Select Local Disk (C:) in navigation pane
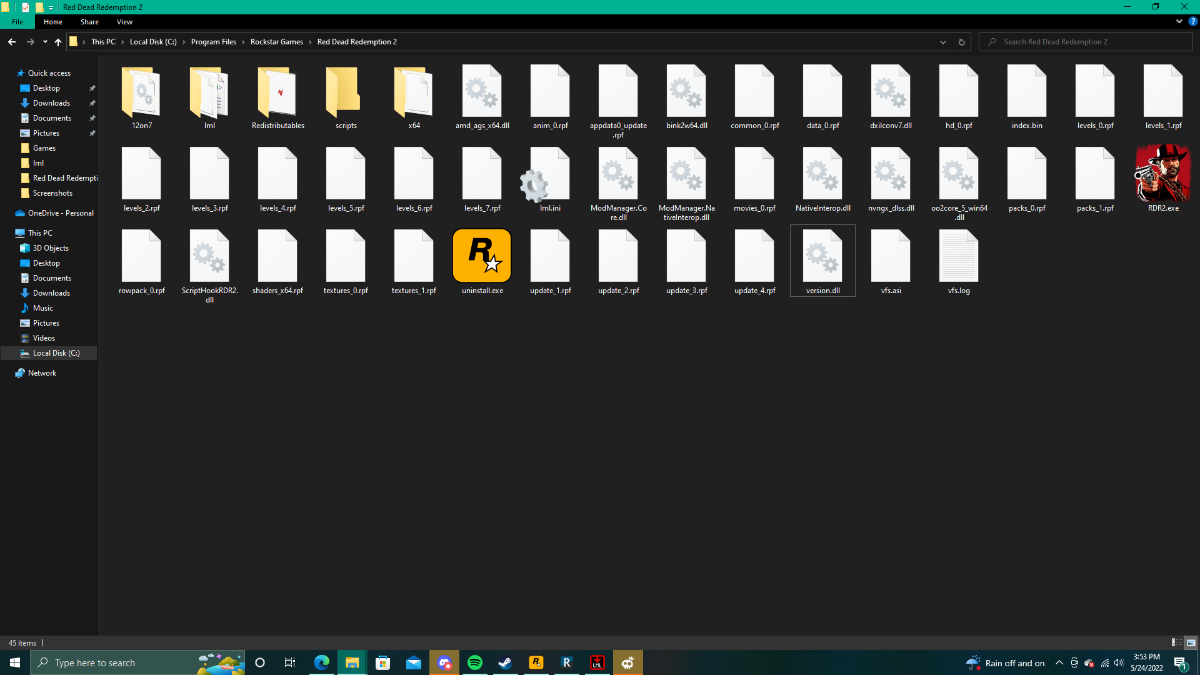This screenshot has height=675, width=1200. pyautogui.click(x=63, y=353)
